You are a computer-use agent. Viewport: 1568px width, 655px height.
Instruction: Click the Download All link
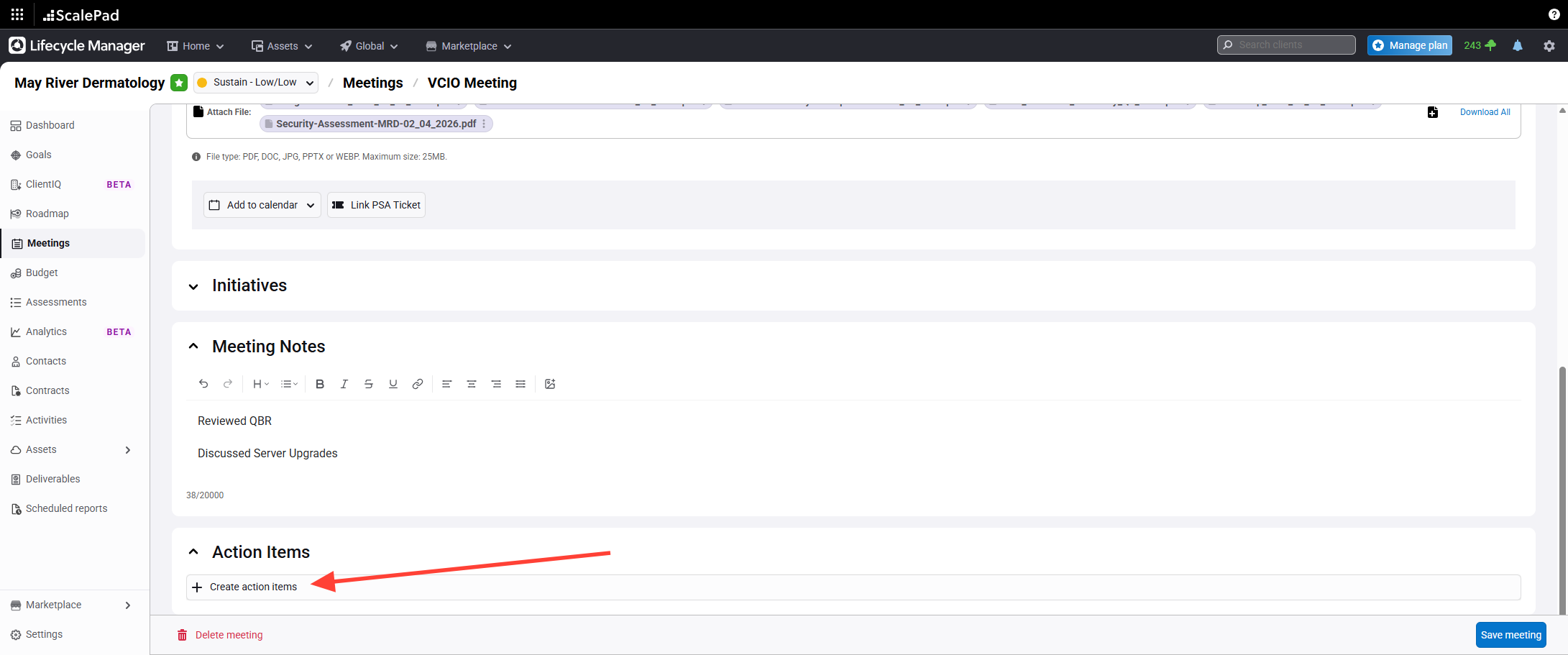click(1485, 112)
